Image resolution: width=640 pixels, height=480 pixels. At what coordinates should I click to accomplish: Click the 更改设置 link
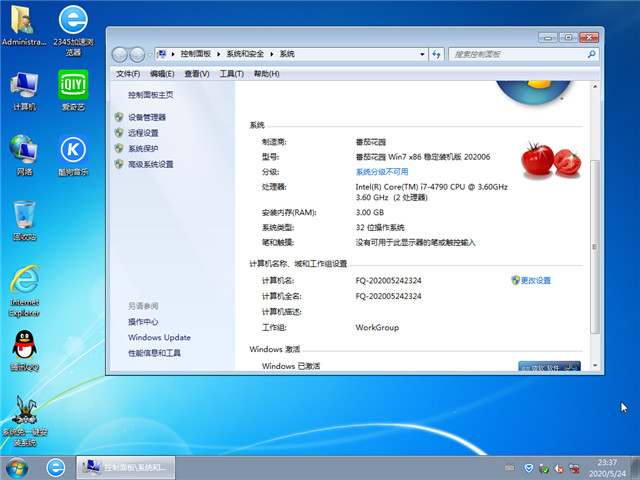pos(536,280)
